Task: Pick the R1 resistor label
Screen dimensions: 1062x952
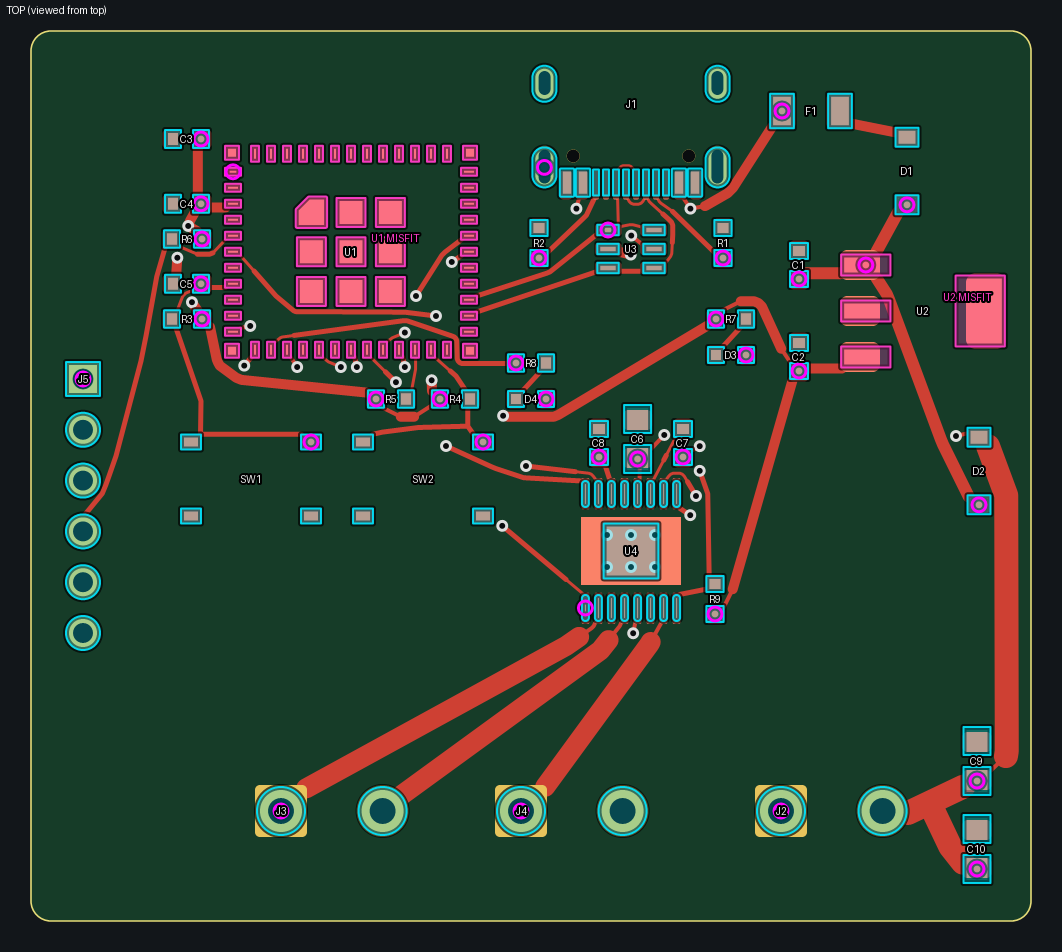Action: coord(723,244)
